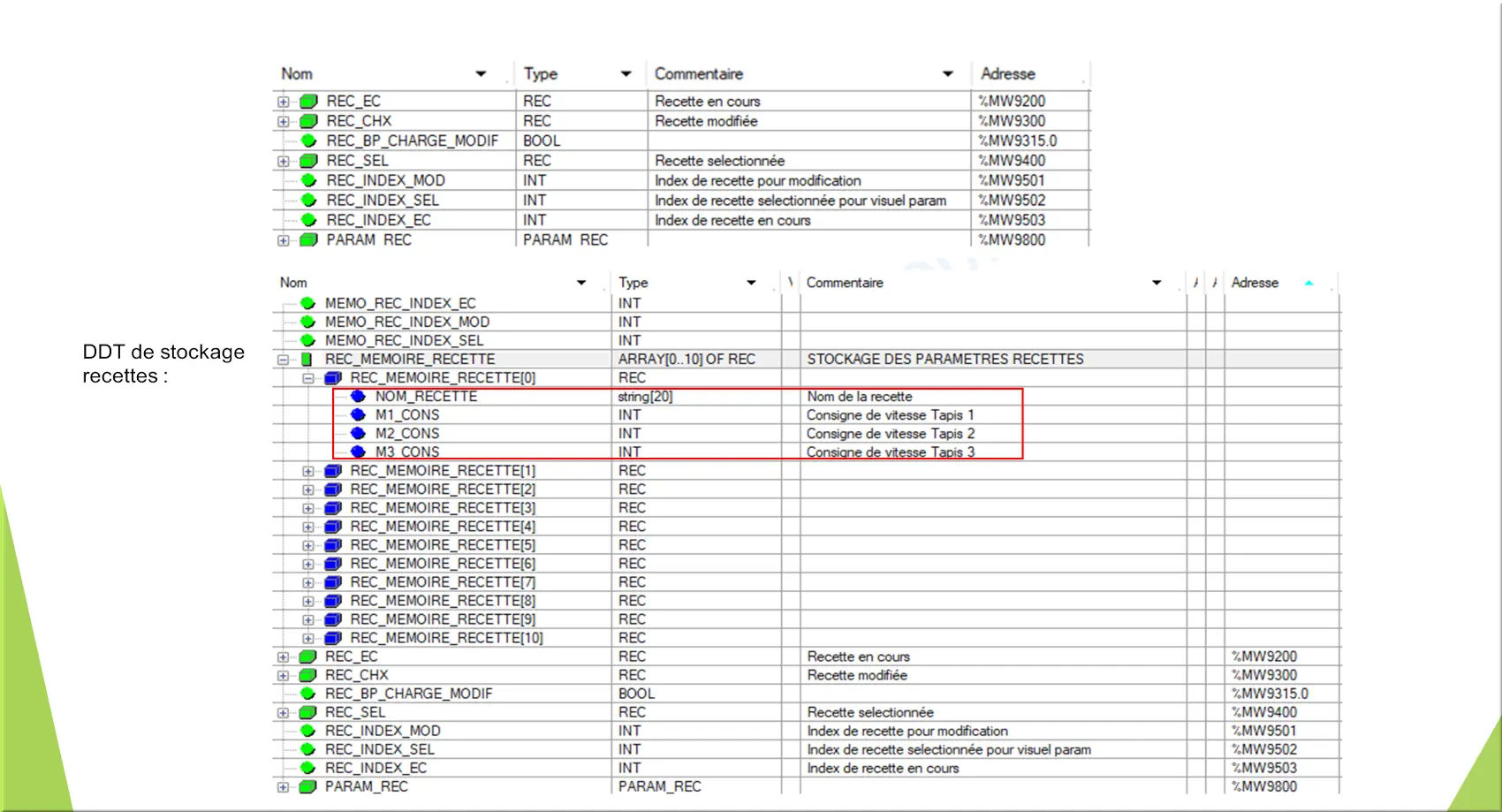
Task: Expand REC_SEL node in upper table
Action: click(283, 162)
